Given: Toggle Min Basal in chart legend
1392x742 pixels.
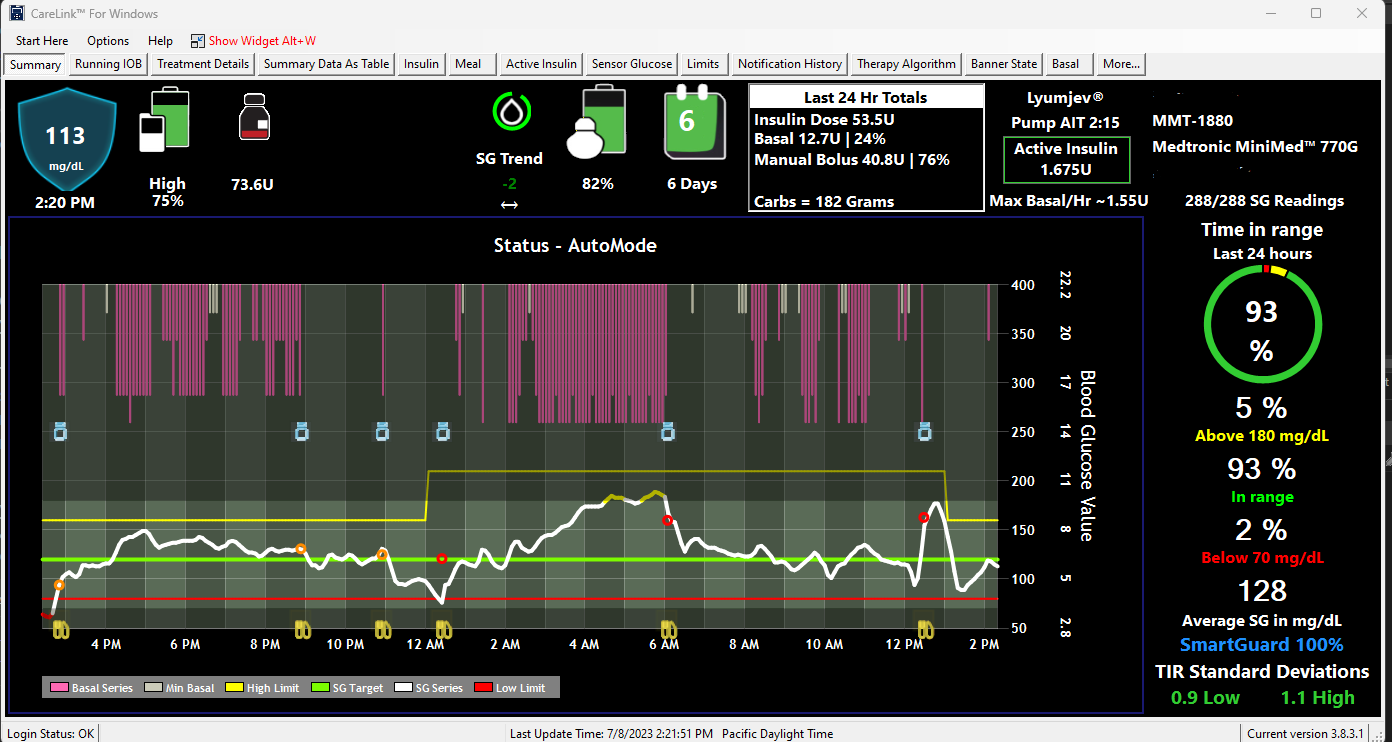Looking at the screenshot, I should (180, 688).
